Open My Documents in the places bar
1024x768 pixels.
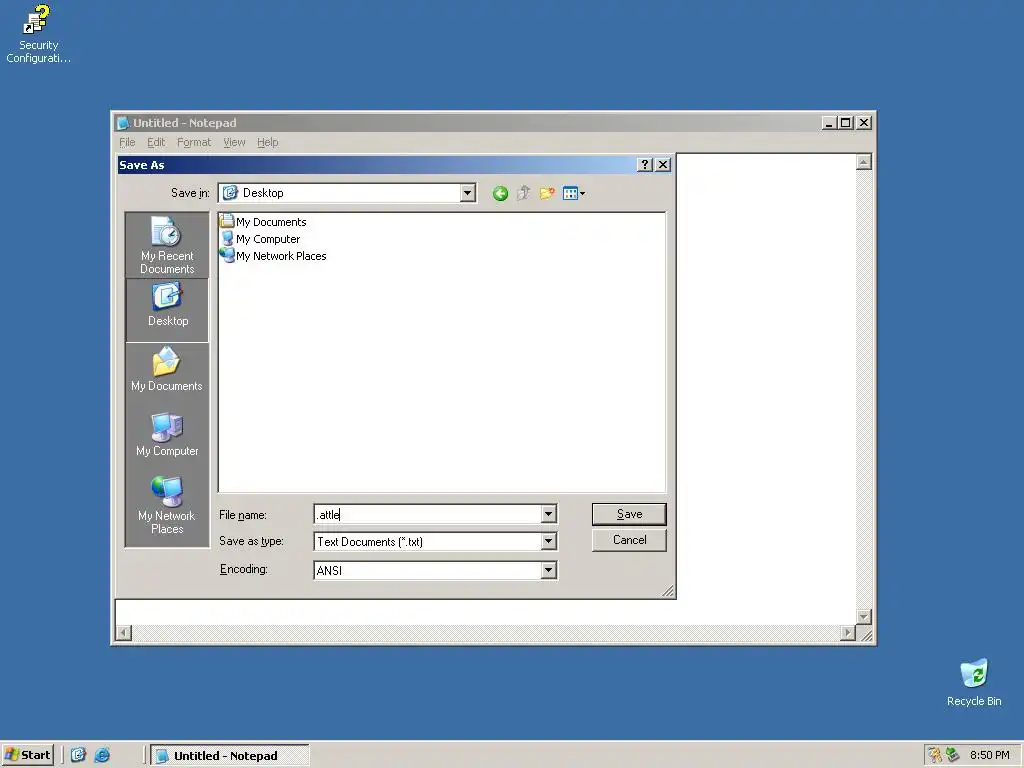167,370
